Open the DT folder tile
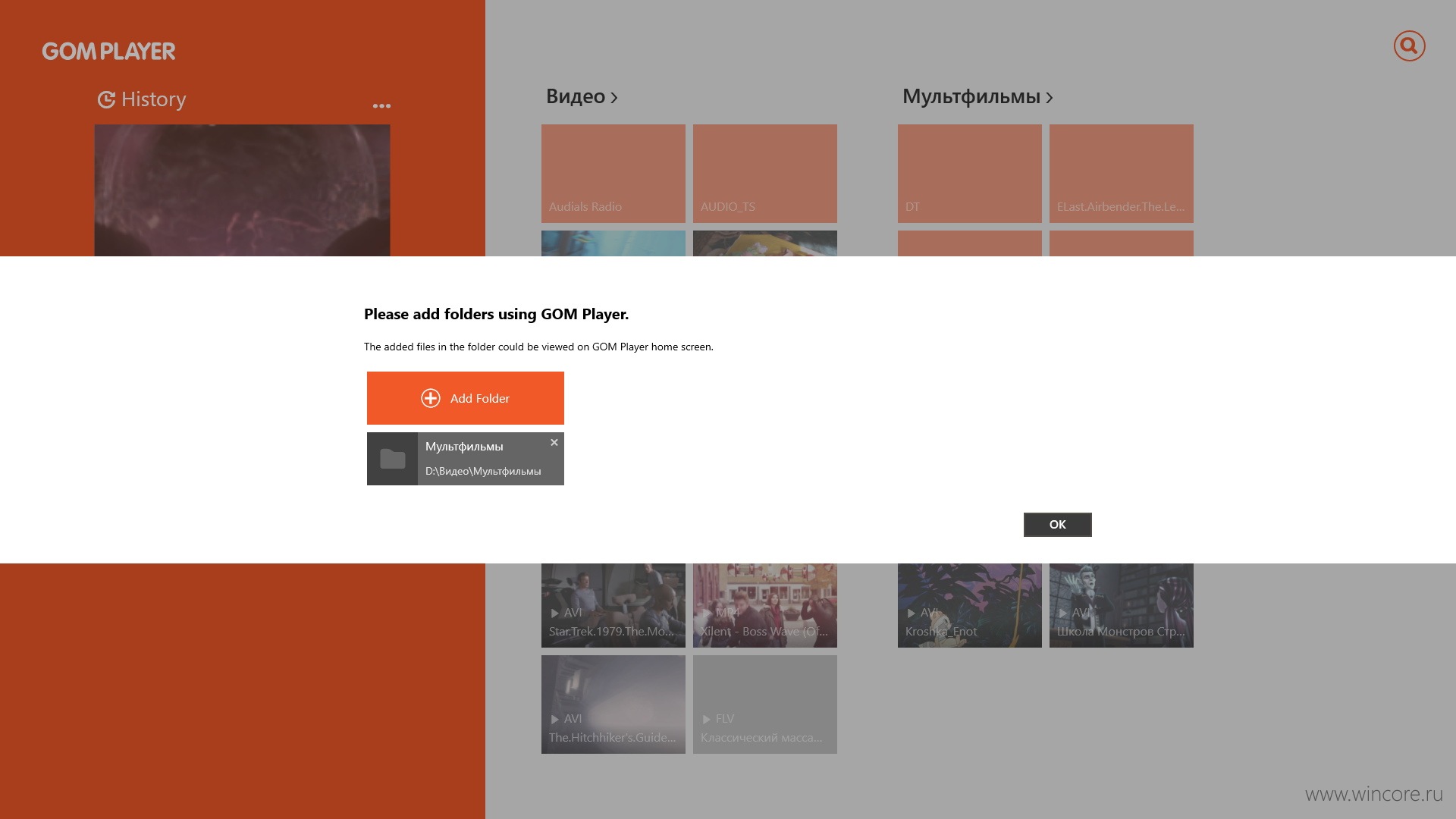The height and width of the screenshot is (819, 1456). tap(969, 174)
